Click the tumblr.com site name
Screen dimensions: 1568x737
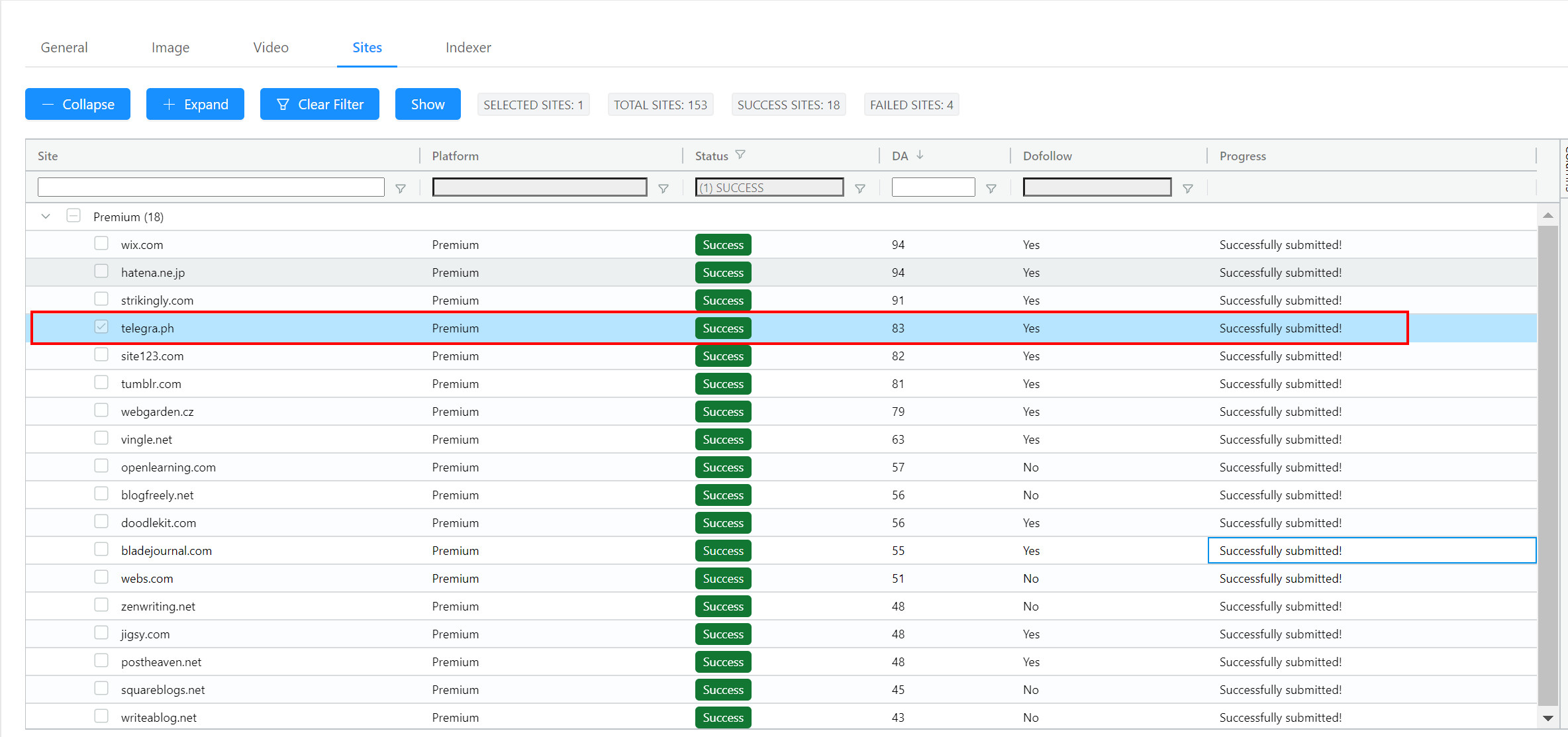151,384
